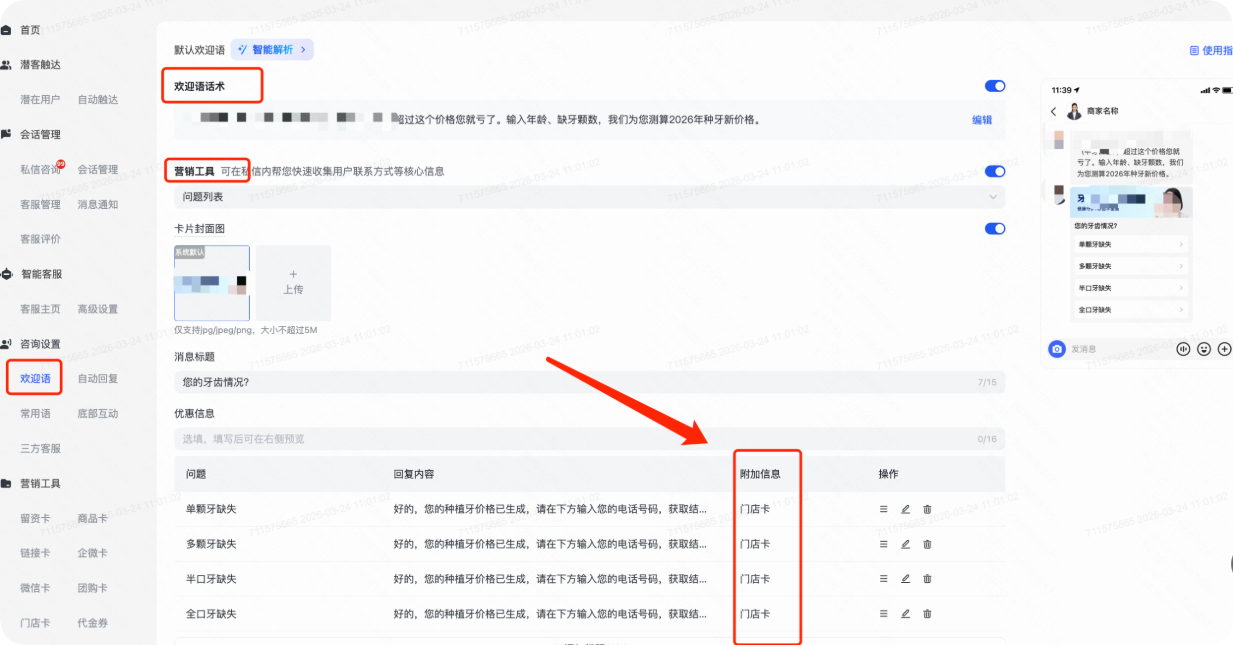This screenshot has height=645, width=1233.
Task: Open 潜在用户 in the sidebar
Action: pos(40,99)
